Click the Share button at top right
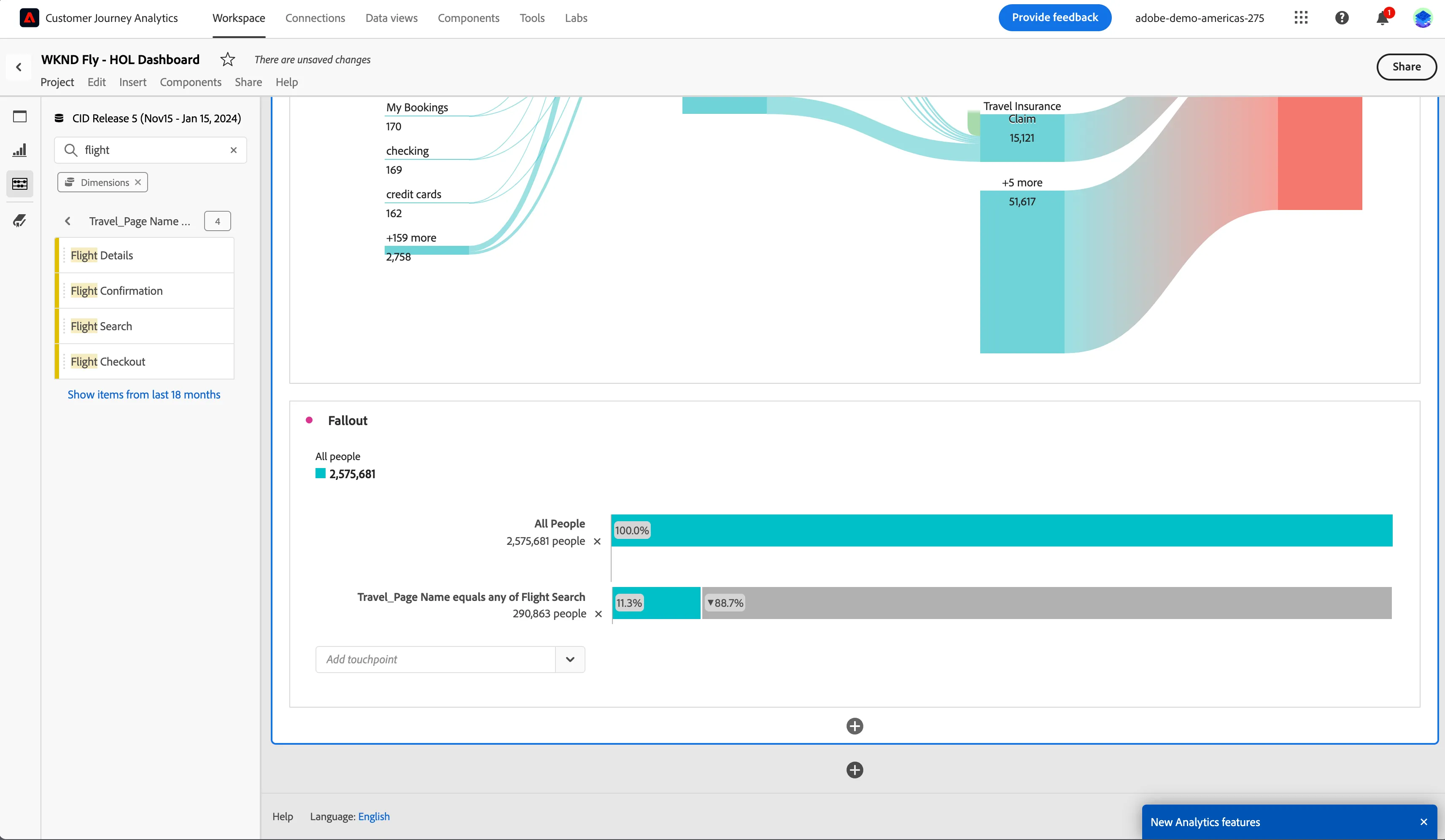This screenshot has height=840, width=1445. click(1406, 67)
